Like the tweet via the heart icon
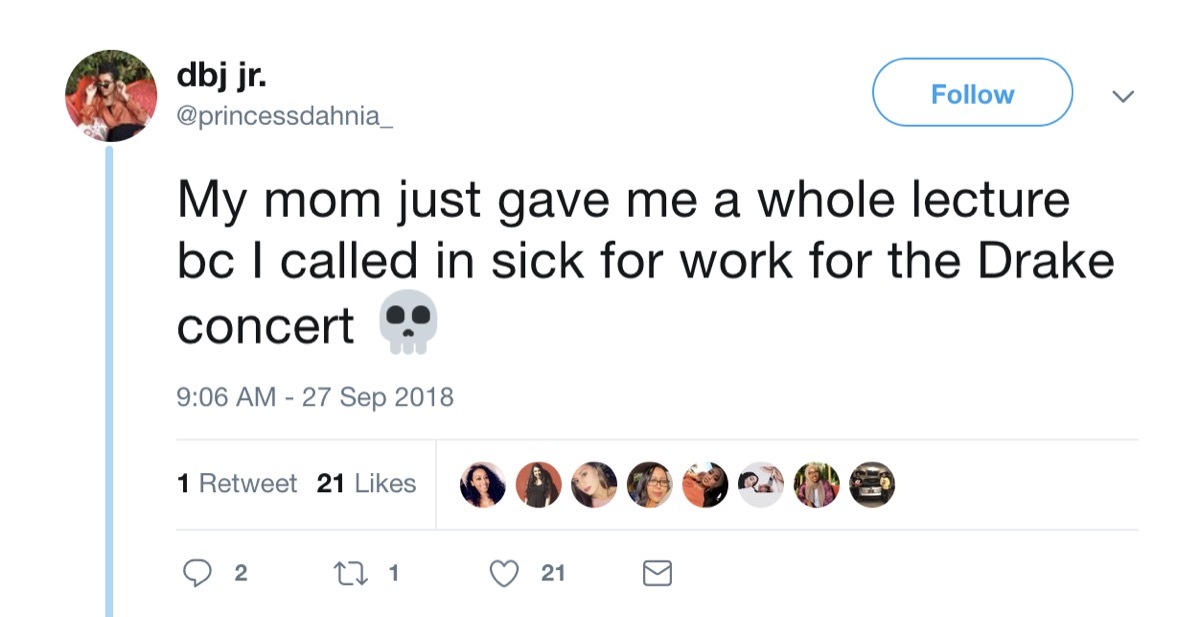The height and width of the screenshot is (617, 1200). tap(503, 574)
